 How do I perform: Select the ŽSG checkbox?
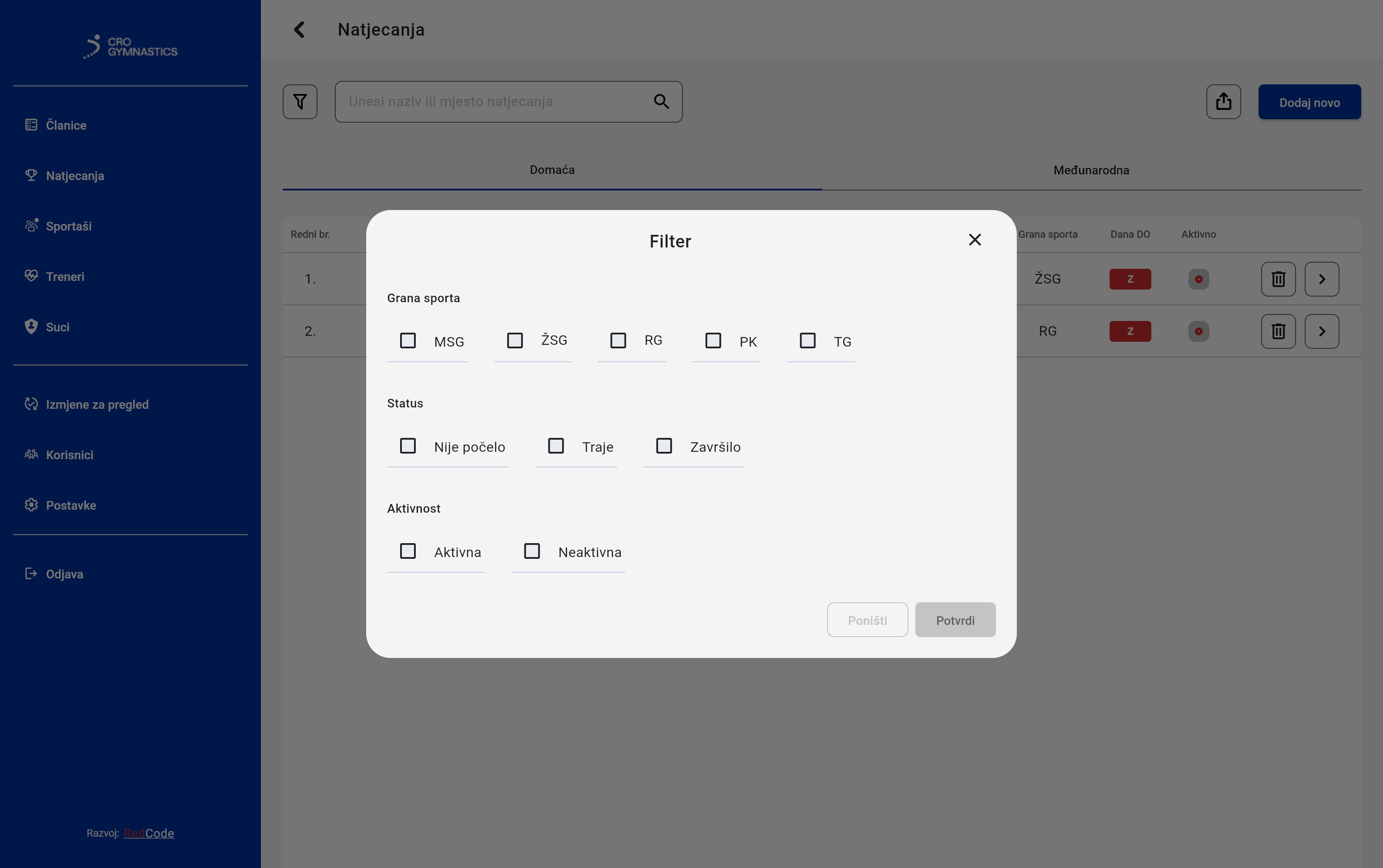tap(514, 341)
